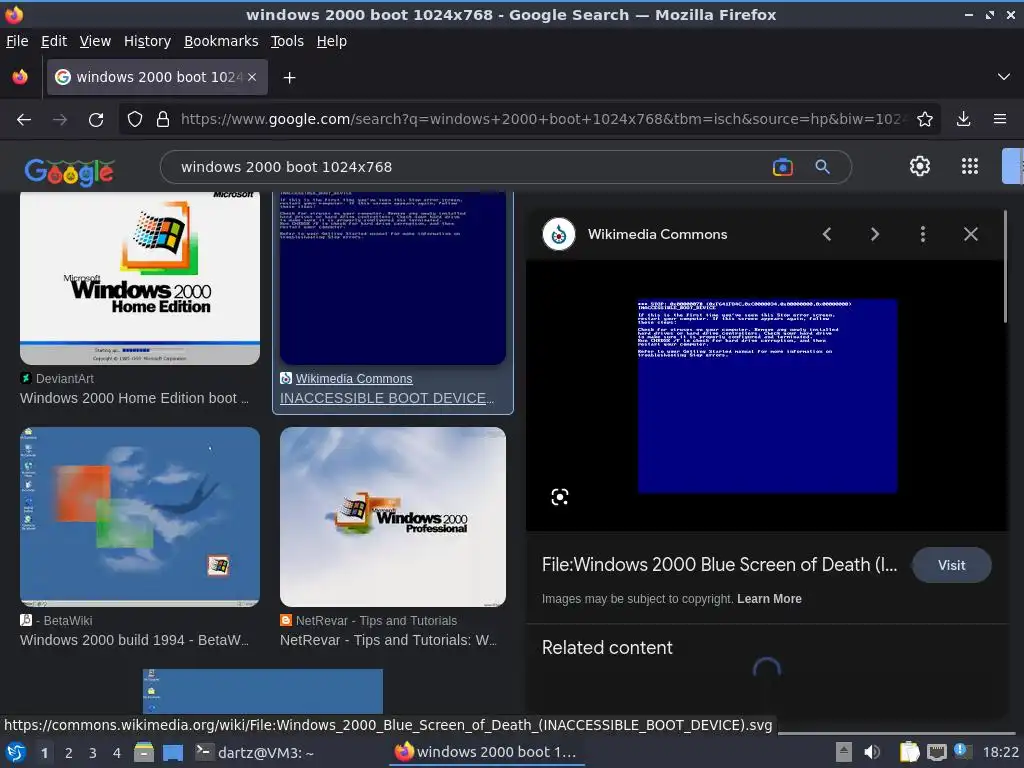Open the Firefox downloads panel
This screenshot has height=768, width=1024.
(x=963, y=119)
